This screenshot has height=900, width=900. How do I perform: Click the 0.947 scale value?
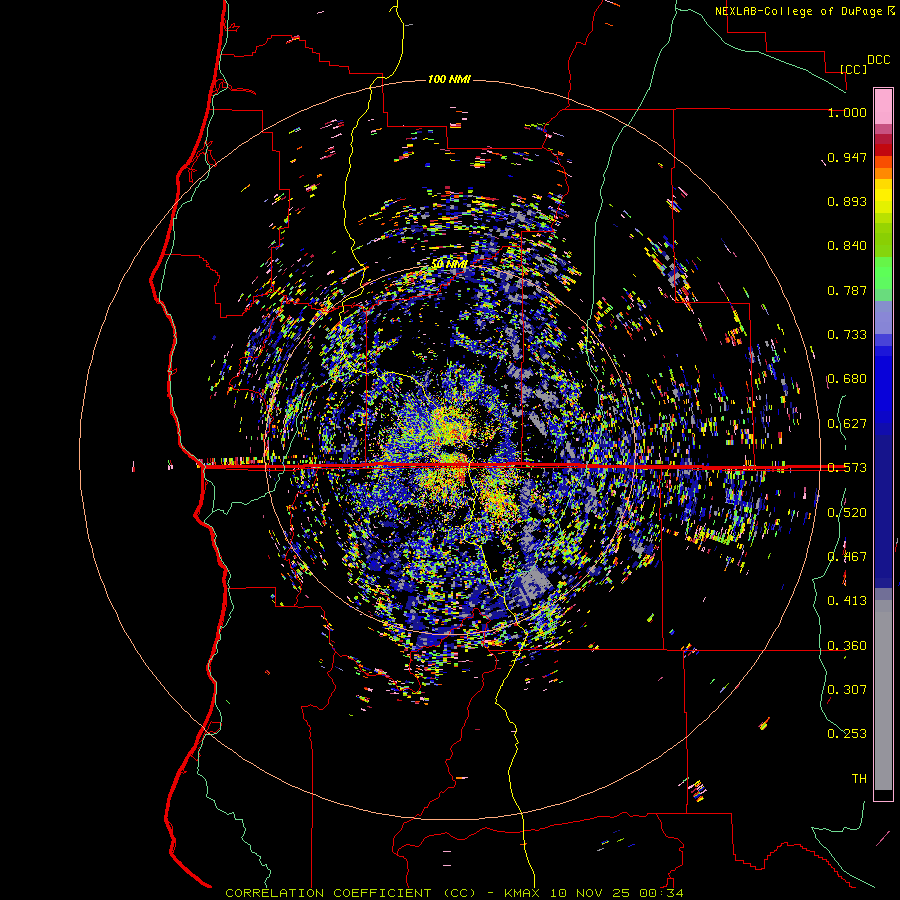click(x=847, y=157)
